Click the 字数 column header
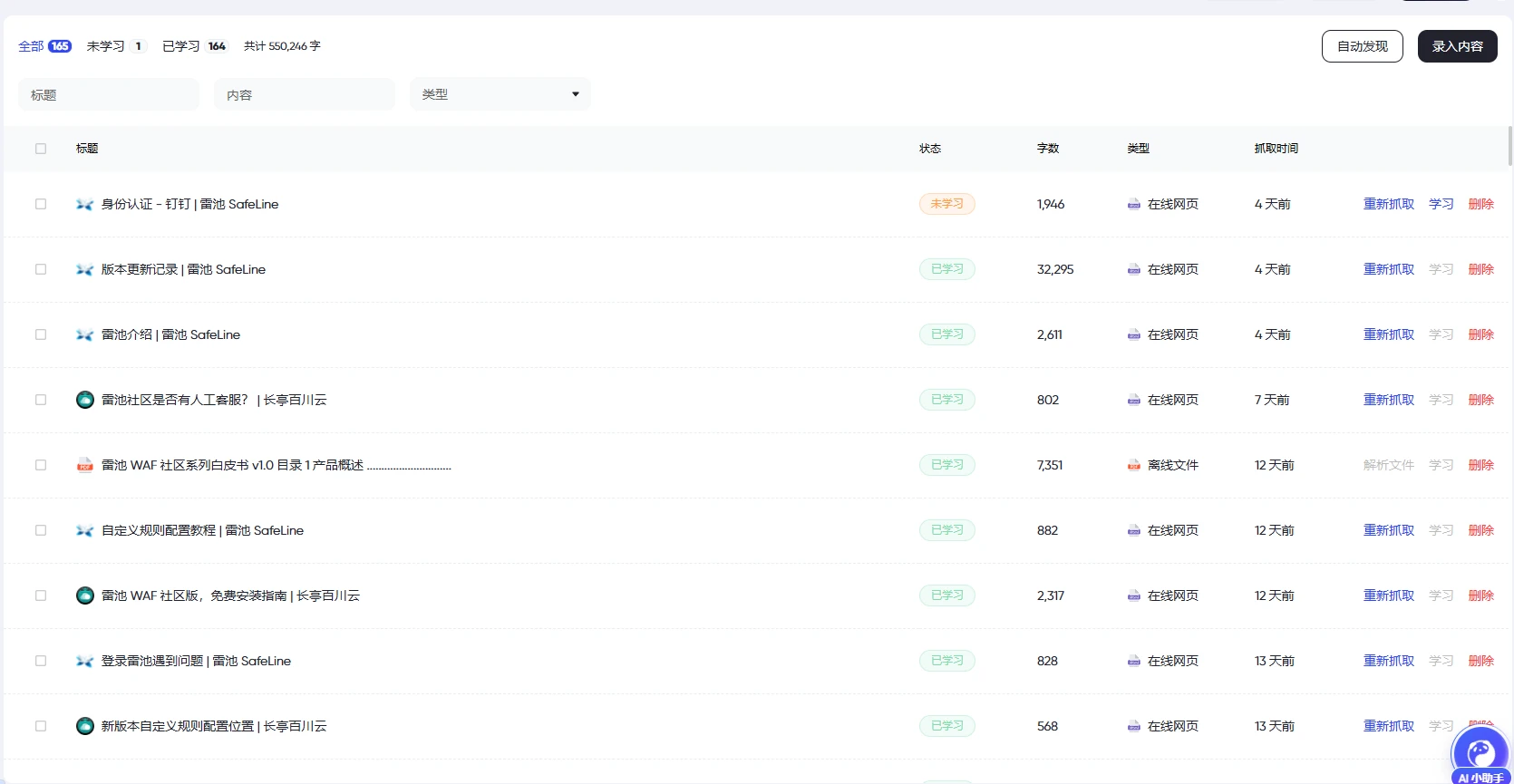 click(1048, 149)
